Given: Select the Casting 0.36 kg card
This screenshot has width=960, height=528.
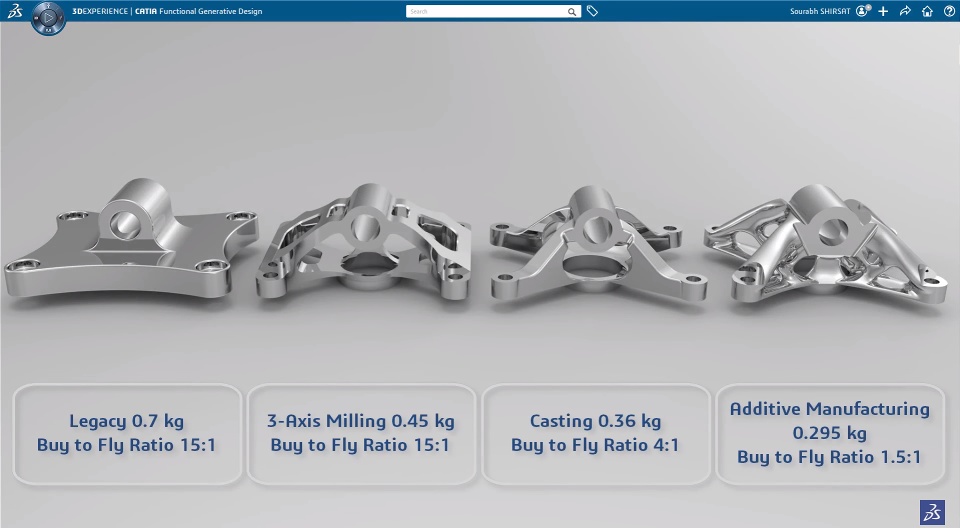Looking at the screenshot, I should [x=596, y=434].
